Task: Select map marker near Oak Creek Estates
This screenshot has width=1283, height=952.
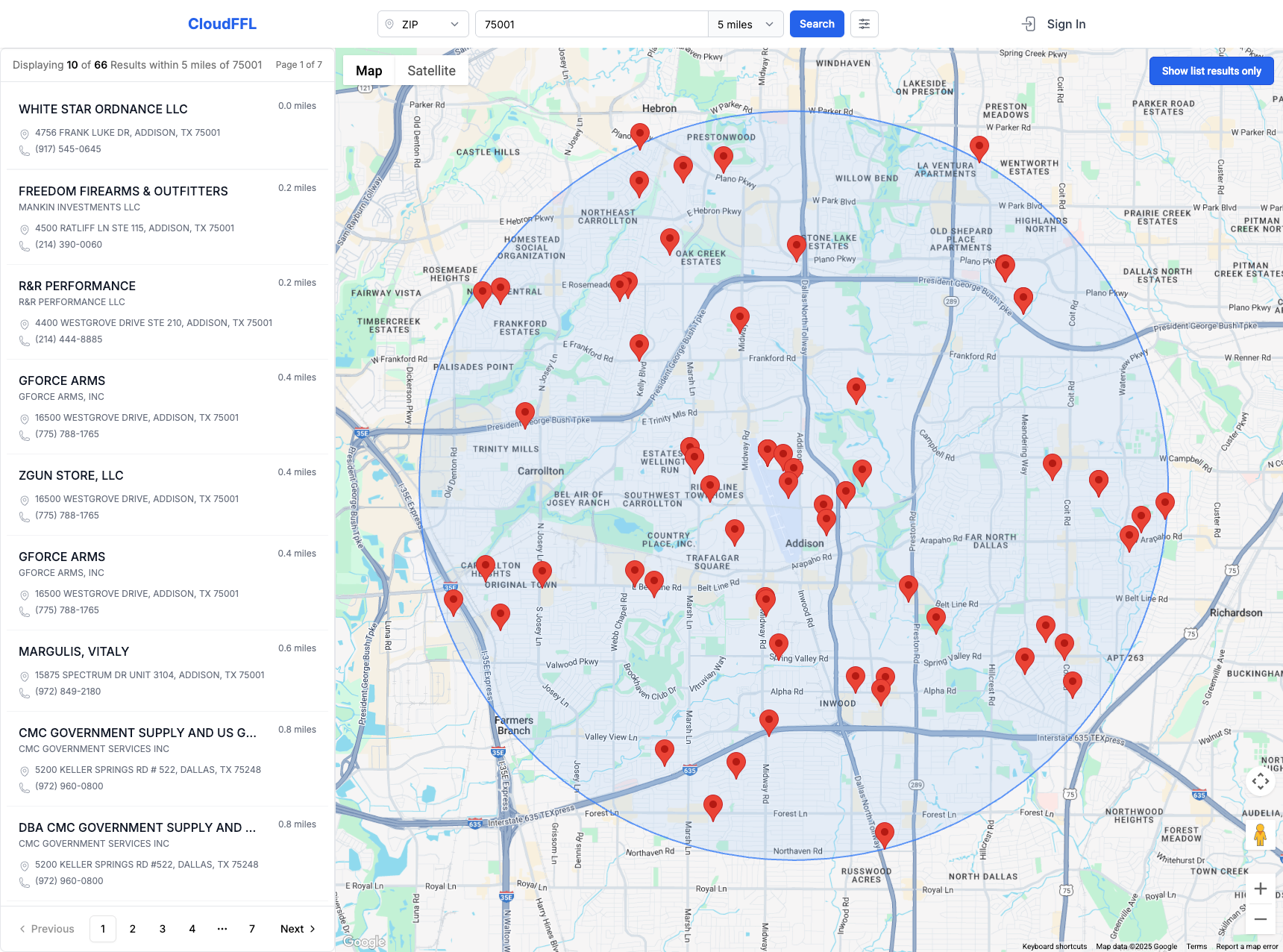Action: (670, 241)
